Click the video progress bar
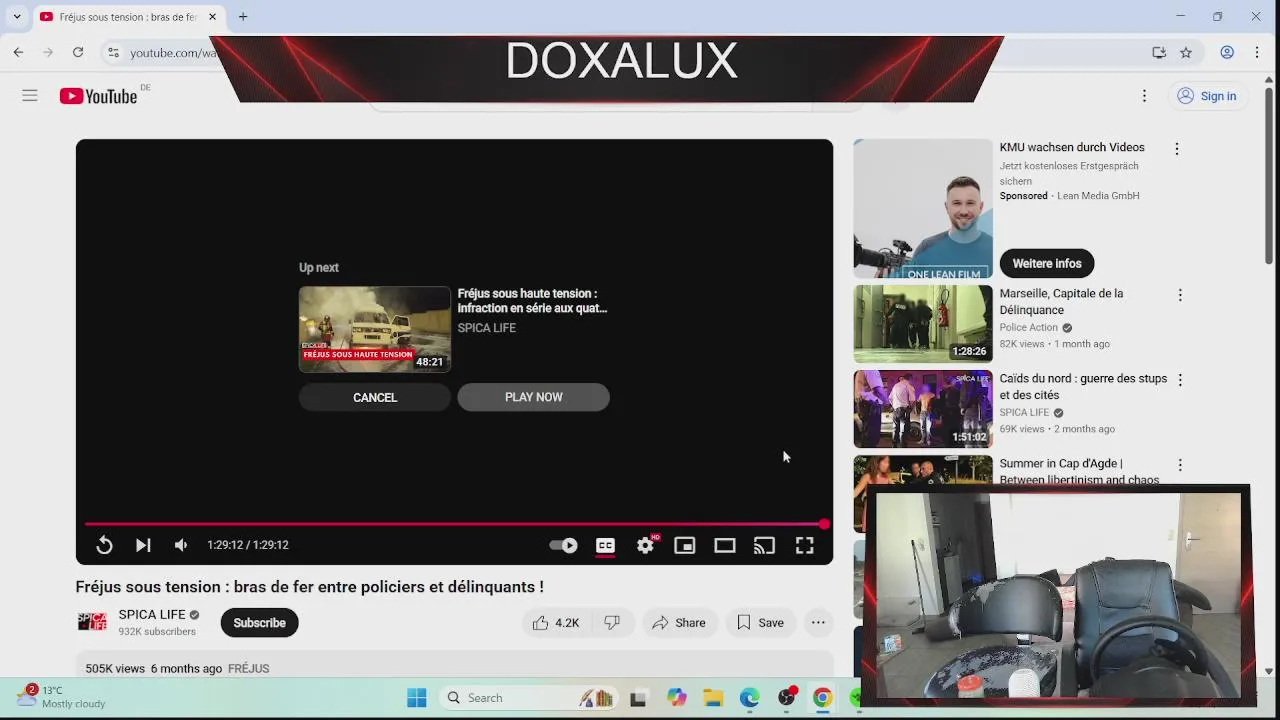Viewport: 1280px width, 720px height. pyautogui.click(x=455, y=524)
